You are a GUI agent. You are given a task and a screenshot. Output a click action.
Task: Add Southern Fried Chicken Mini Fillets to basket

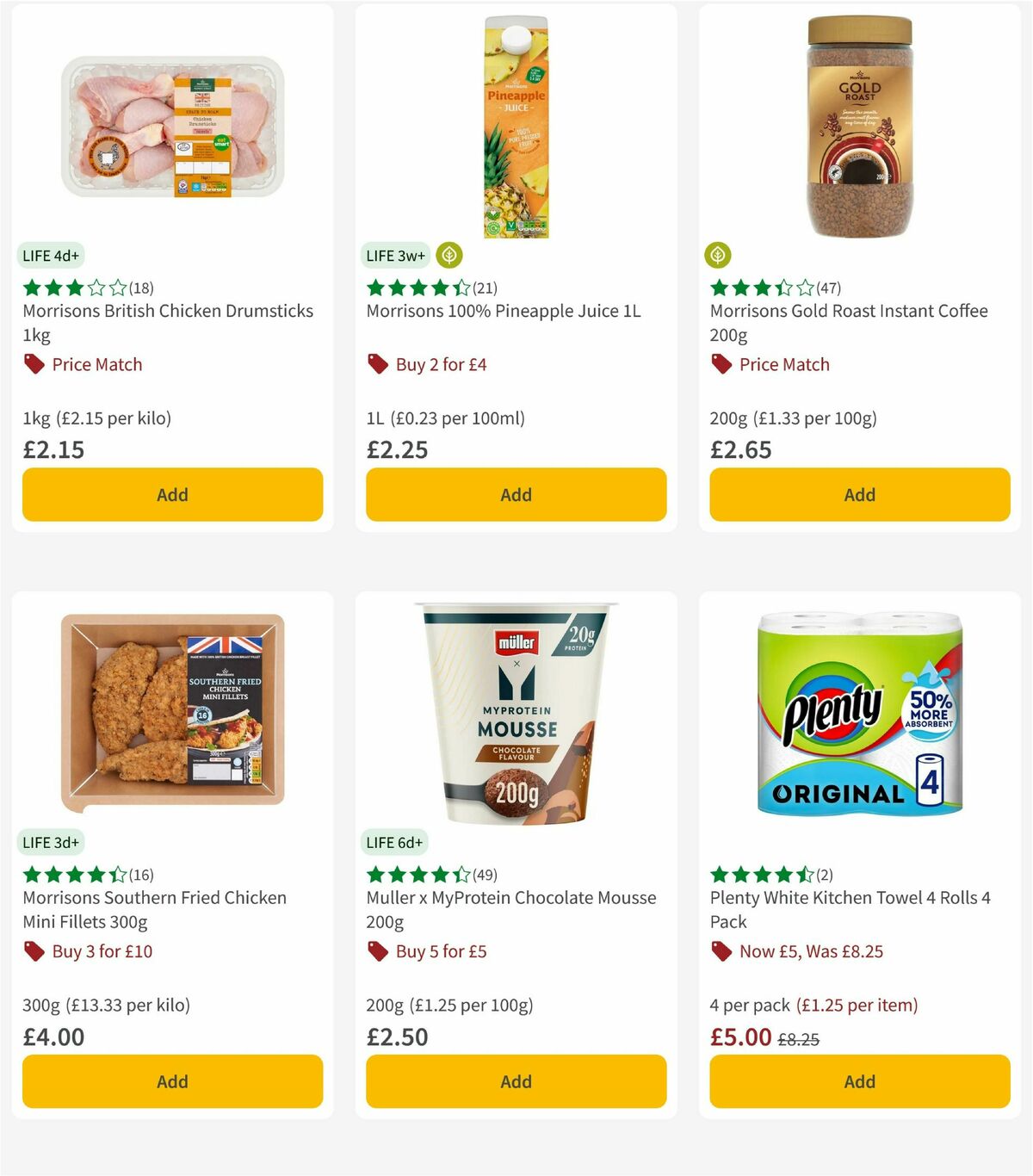click(171, 1081)
